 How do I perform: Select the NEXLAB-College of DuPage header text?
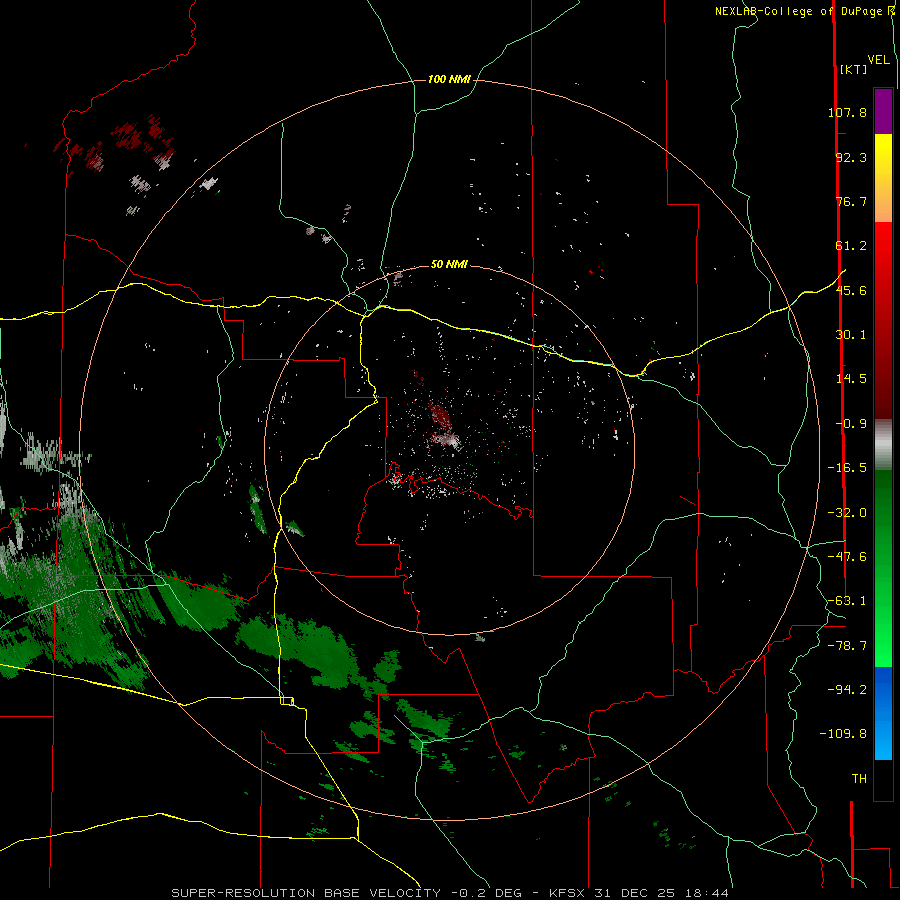[x=798, y=11]
